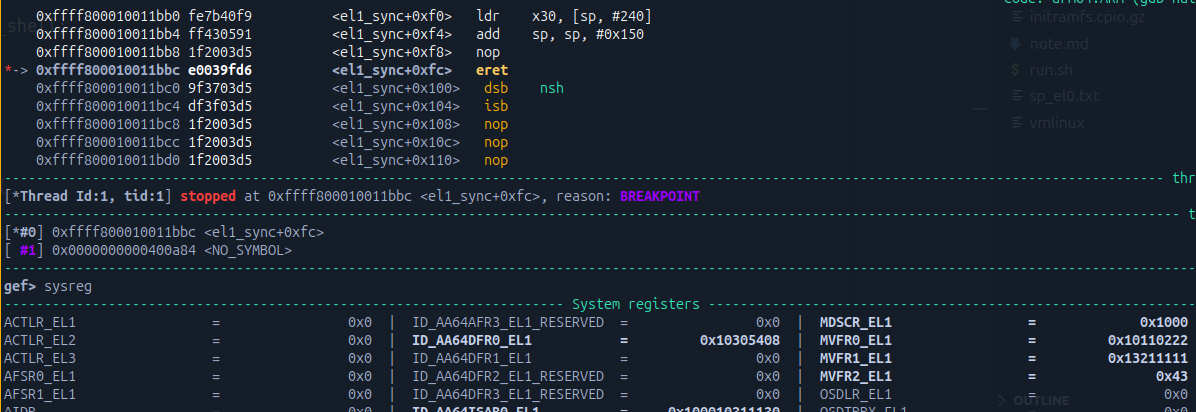Image resolution: width=1196 pixels, height=412 pixels.
Task: Select the vmlinux file entry
Action: pyautogui.click(x=1057, y=123)
